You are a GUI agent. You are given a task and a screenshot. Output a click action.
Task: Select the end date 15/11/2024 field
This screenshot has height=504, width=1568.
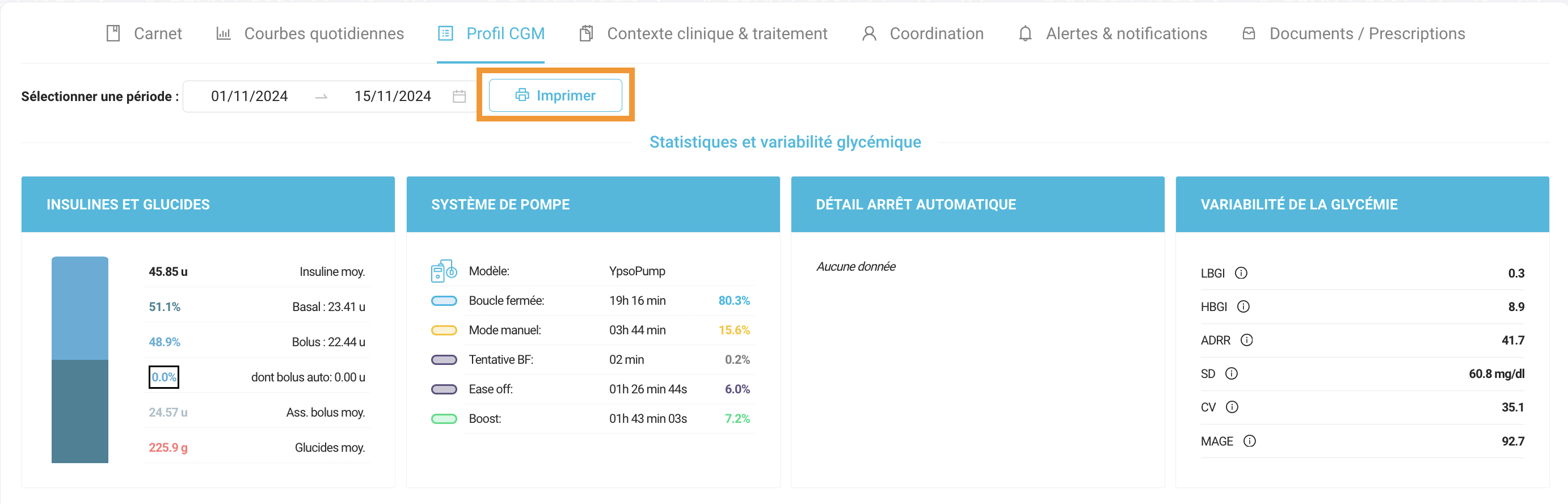coord(393,96)
